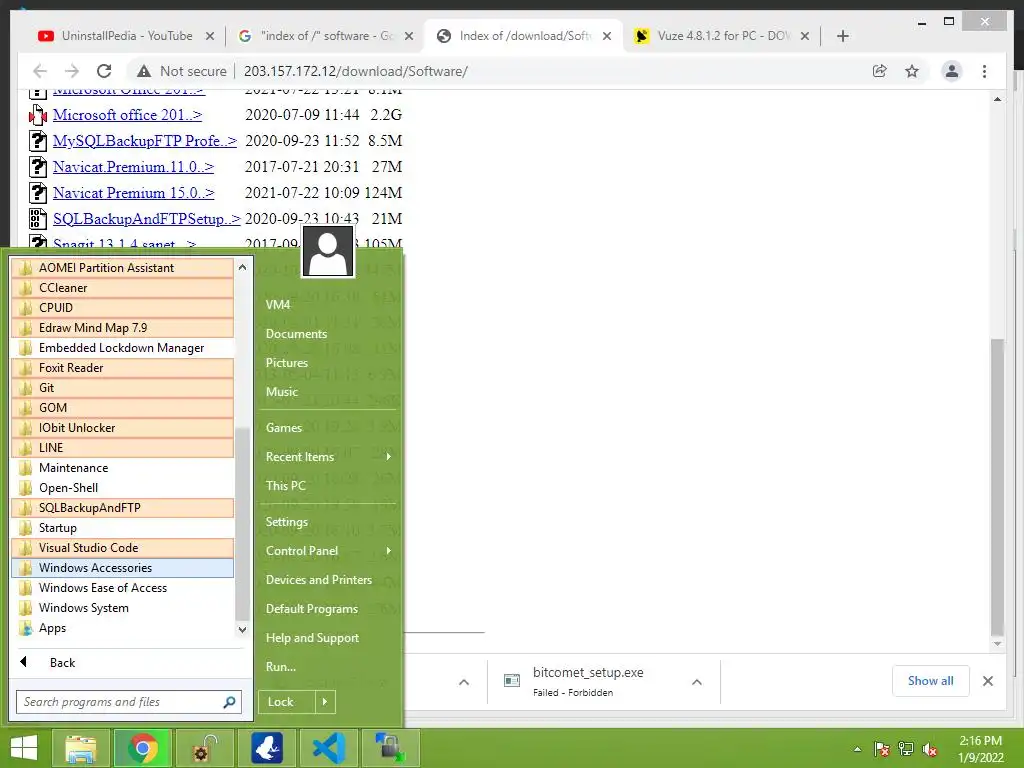Image resolution: width=1024 pixels, height=768 pixels.
Task: Click the browser forward arrow
Action: coord(72,71)
